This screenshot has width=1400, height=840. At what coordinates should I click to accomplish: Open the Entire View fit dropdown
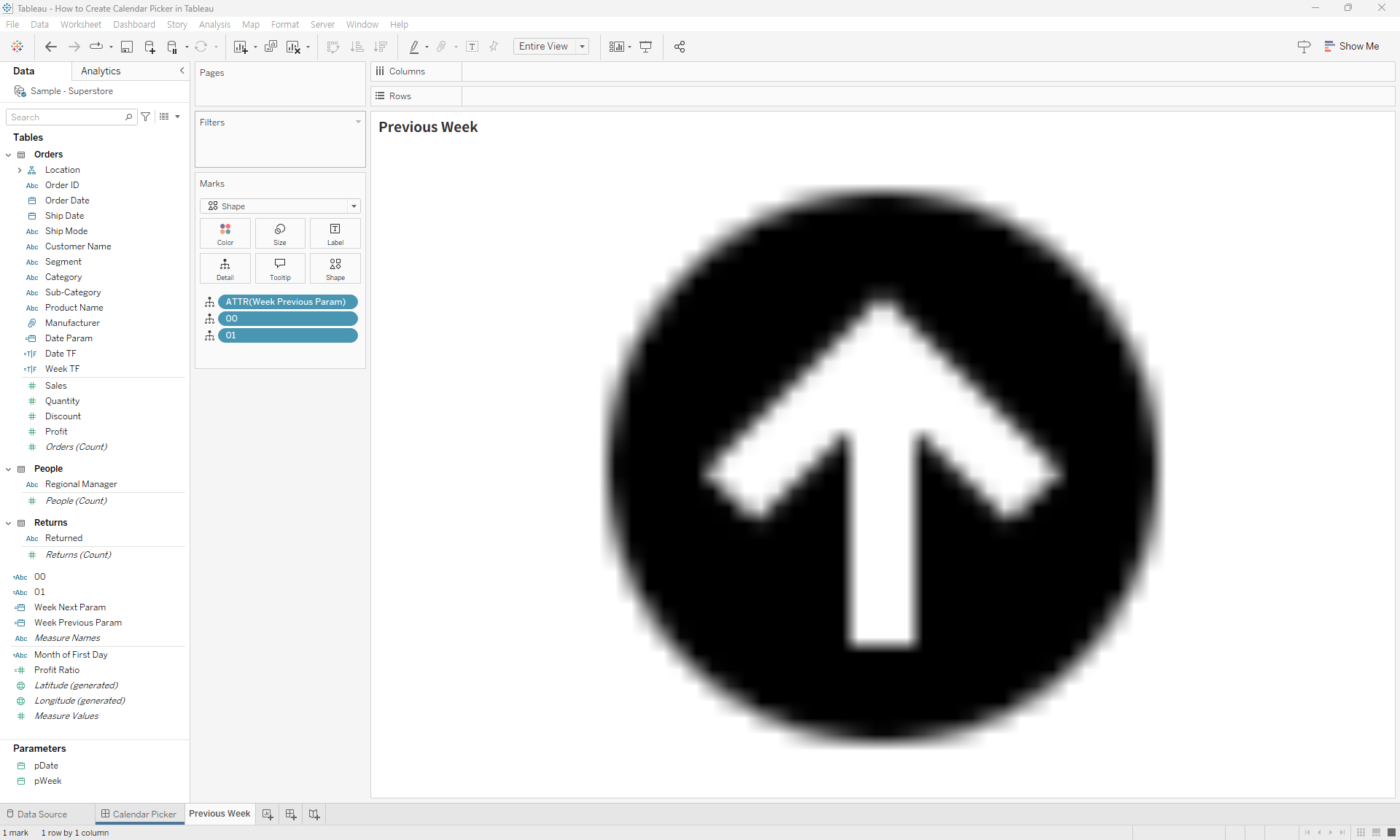click(x=582, y=46)
